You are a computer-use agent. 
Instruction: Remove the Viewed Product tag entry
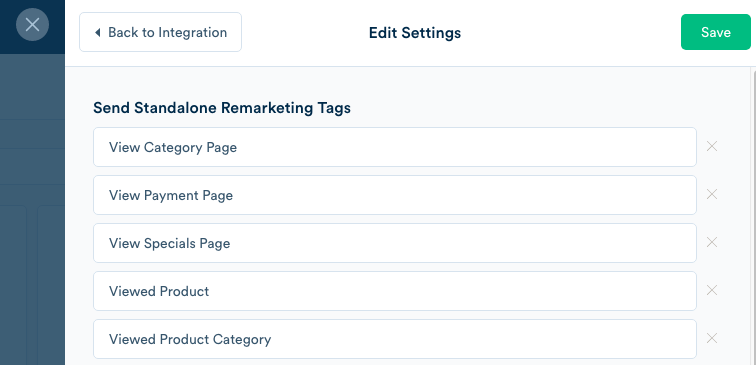(712, 290)
